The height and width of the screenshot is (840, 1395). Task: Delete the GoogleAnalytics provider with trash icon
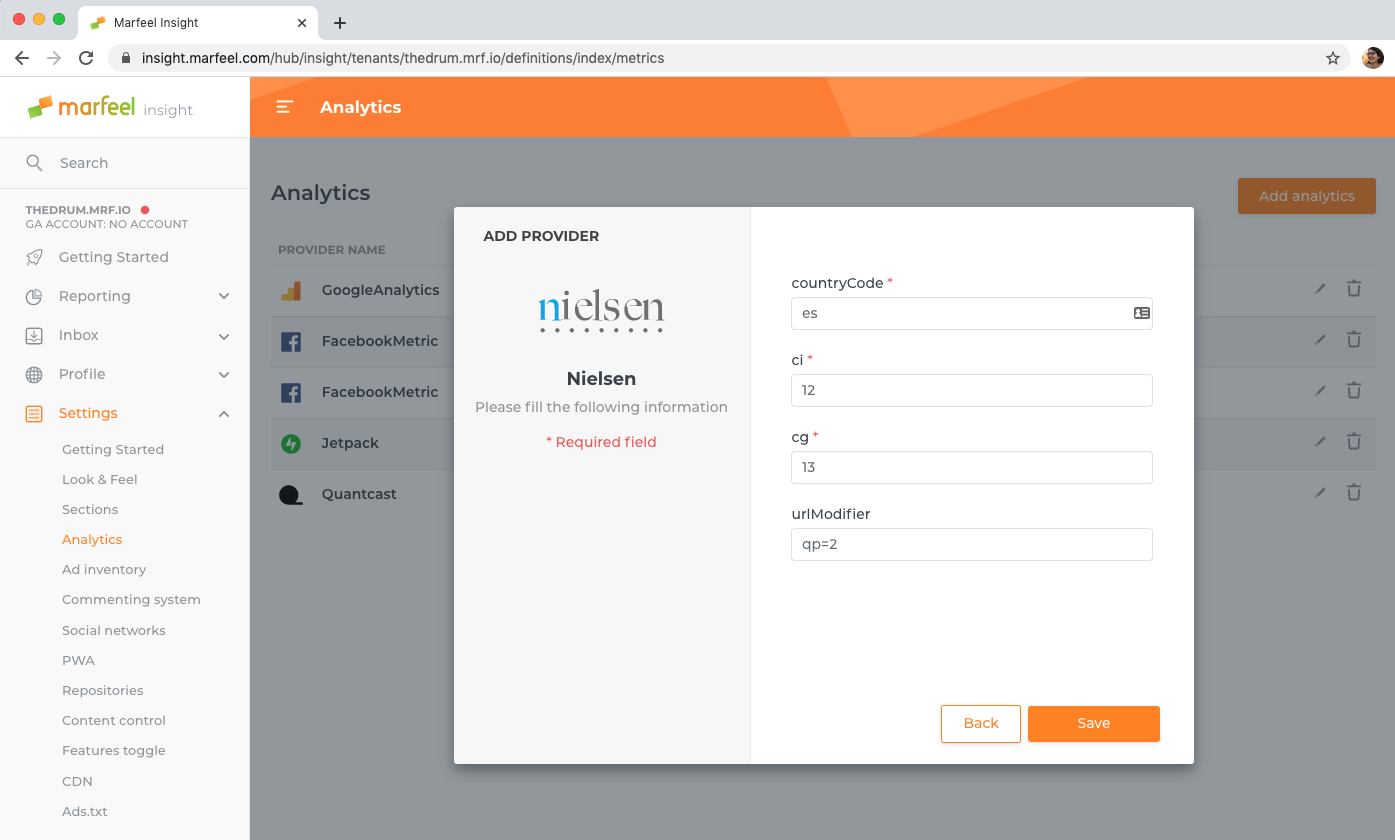click(x=1354, y=288)
